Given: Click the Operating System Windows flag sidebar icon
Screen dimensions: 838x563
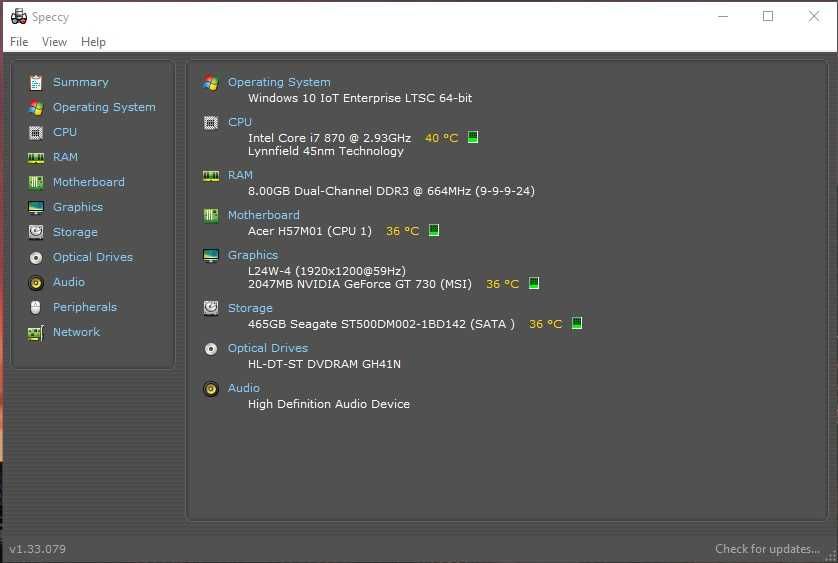Looking at the screenshot, I should click(x=36, y=108).
